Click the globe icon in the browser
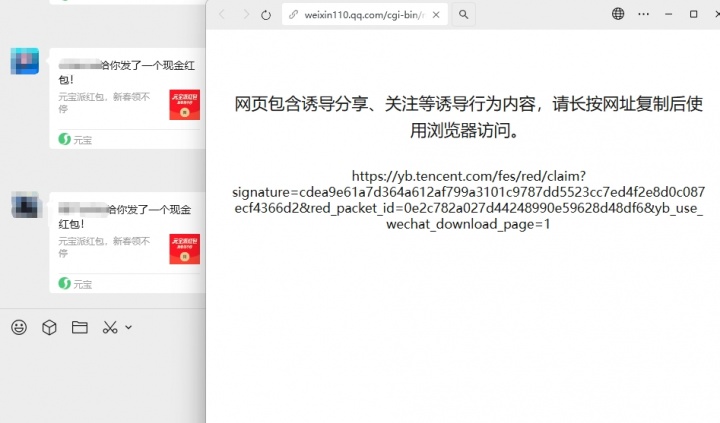 pos(618,14)
